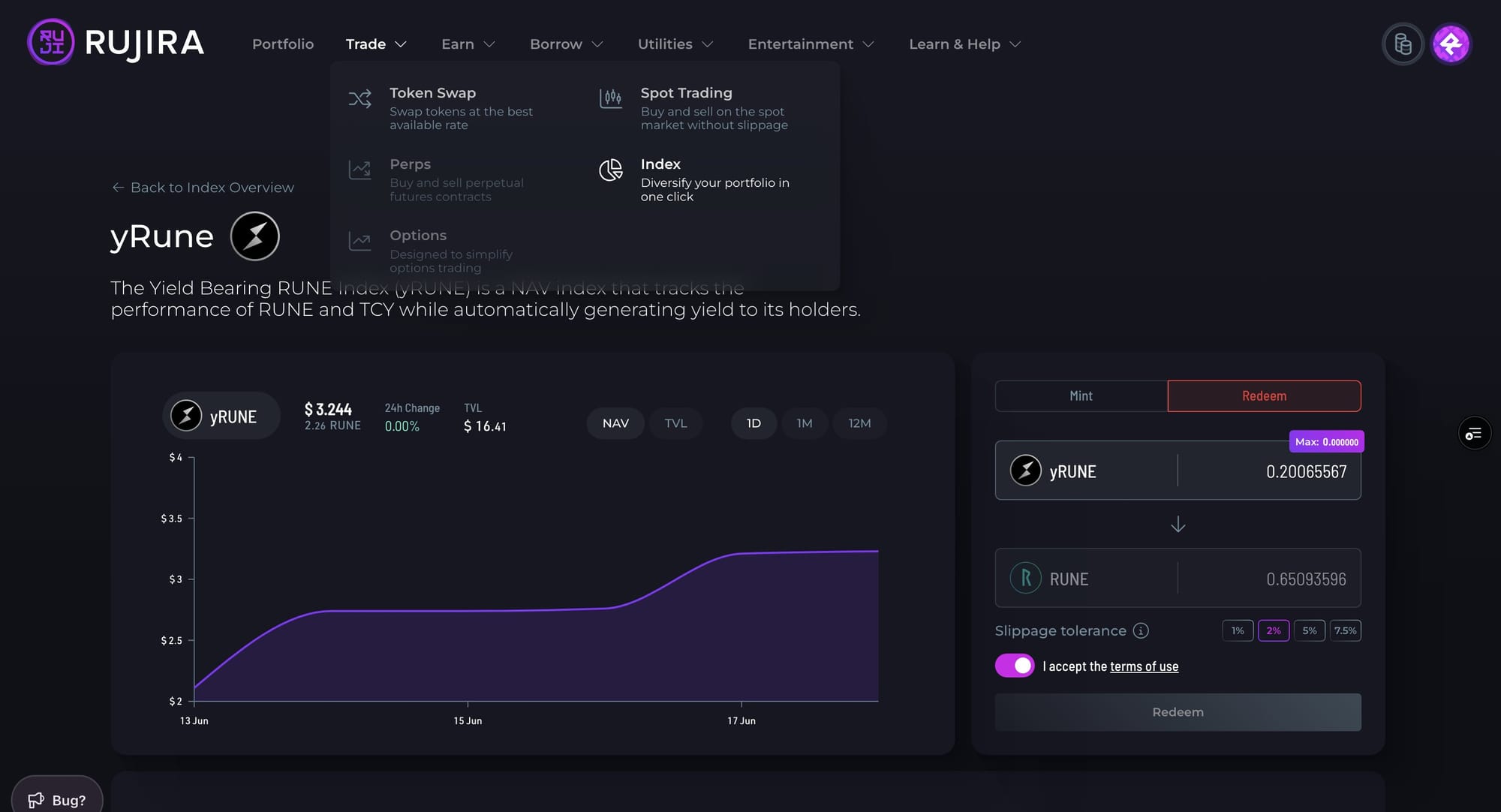1501x812 pixels.
Task: Click the Spot Trading candlestick icon
Action: (x=611, y=99)
